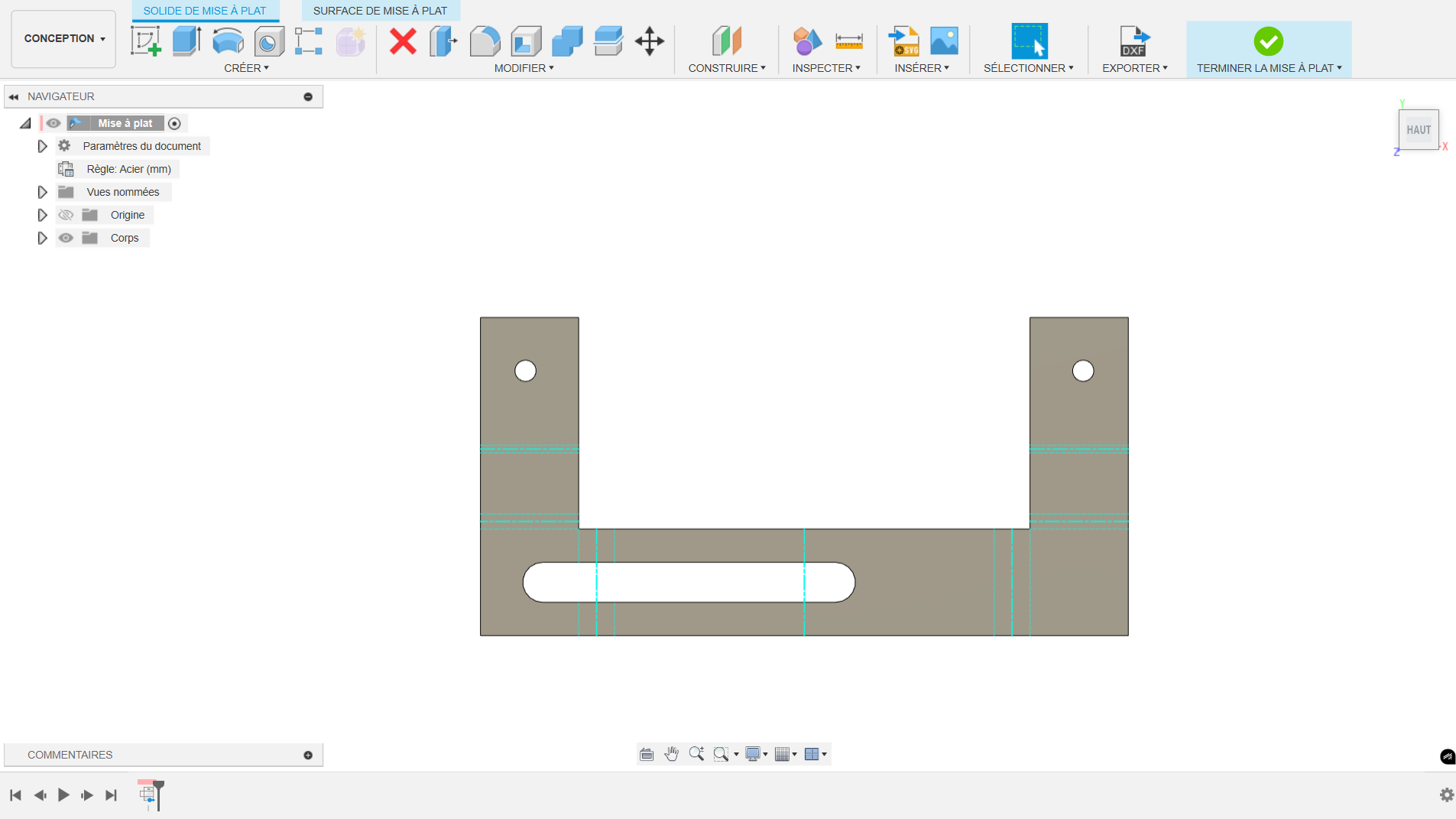Image resolution: width=1456 pixels, height=819 pixels.
Task: Open the CONCEPTION workspace dropdown
Action: point(64,38)
